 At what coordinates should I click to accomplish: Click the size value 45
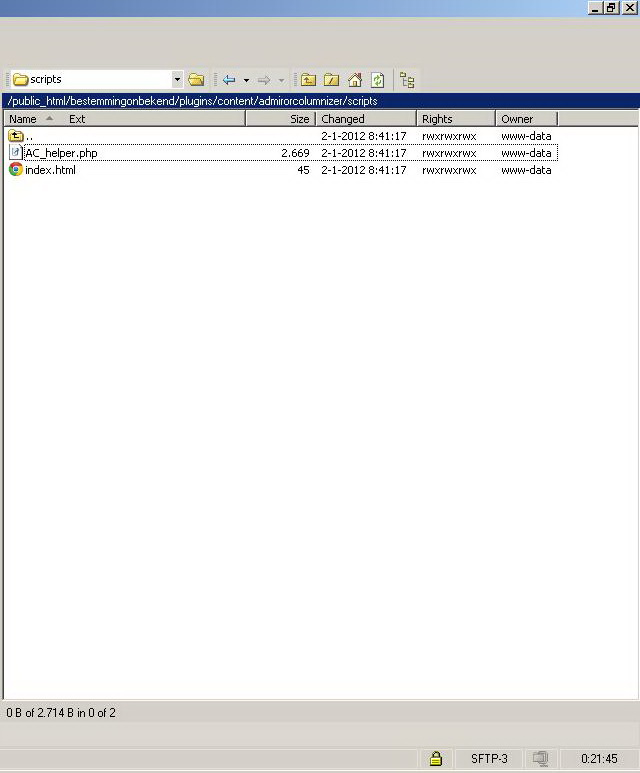pyautogui.click(x=303, y=170)
